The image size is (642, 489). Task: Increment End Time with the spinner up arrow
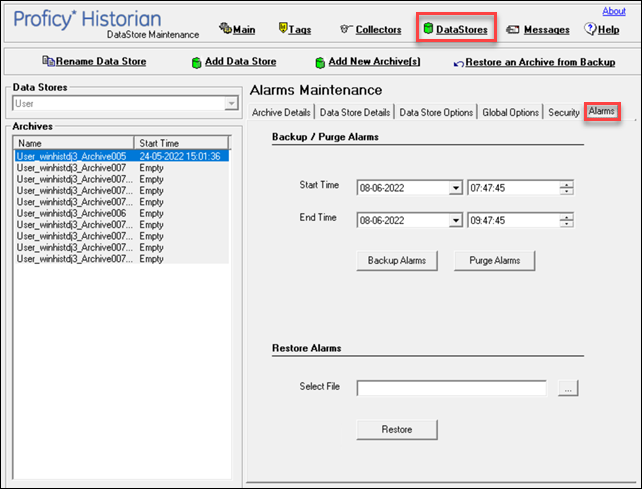pos(567,217)
